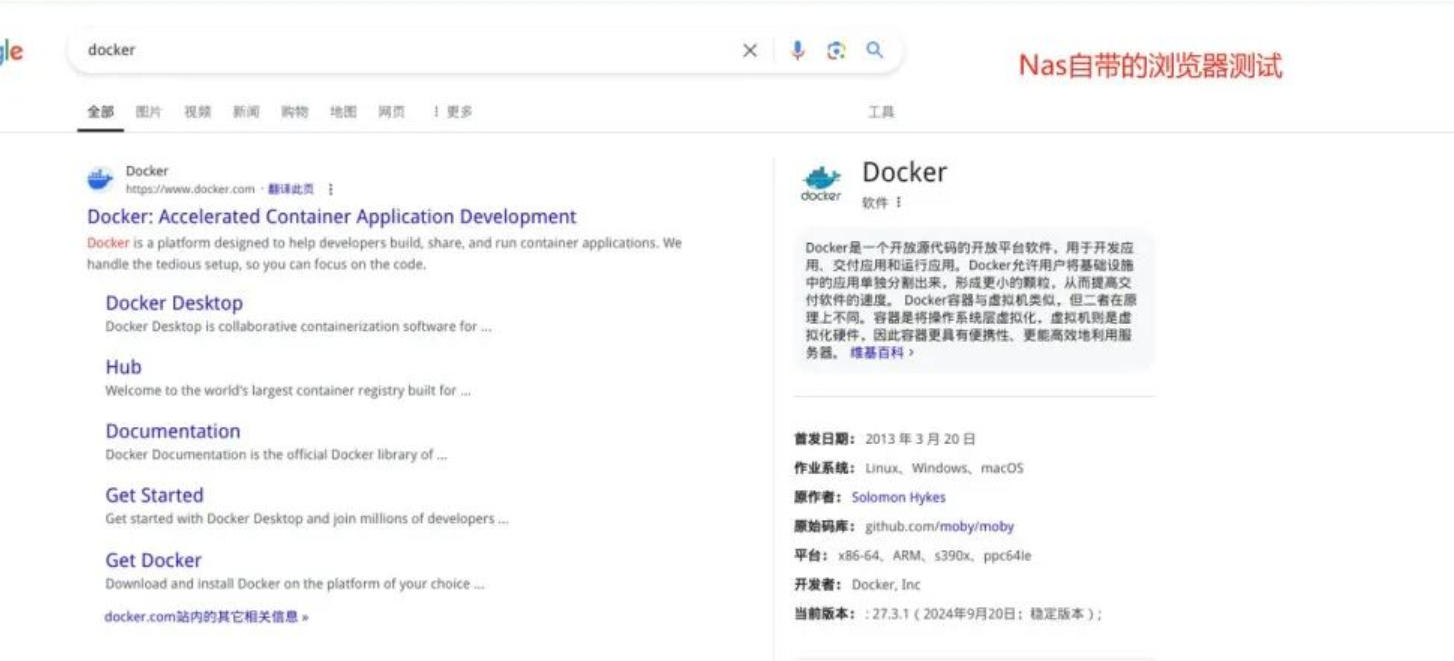This screenshot has width=1454, height=661.
Task: Switch to the 图片 tab
Action: pos(148,112)
